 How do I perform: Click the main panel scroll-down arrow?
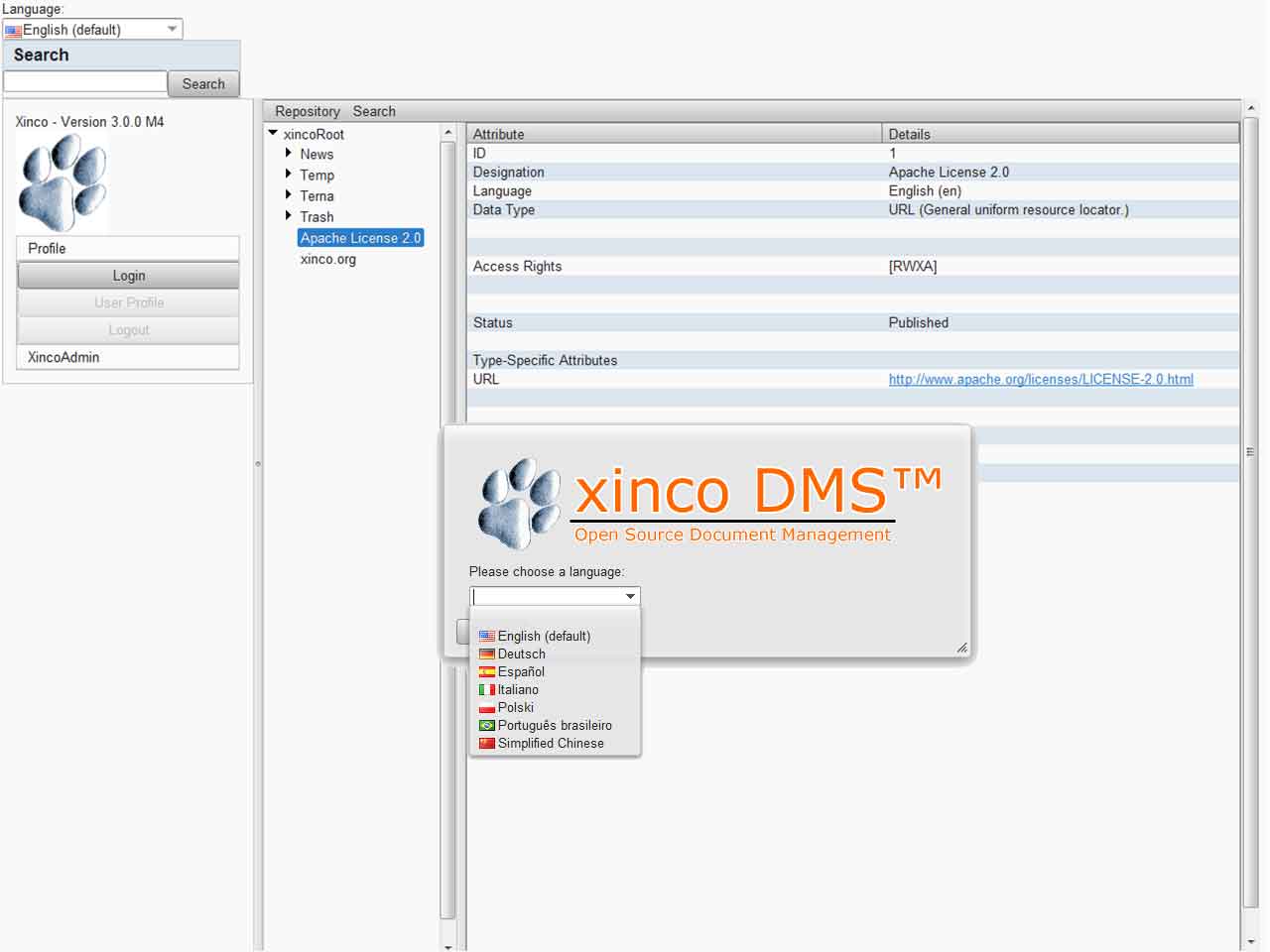(x=1250, y=941)
